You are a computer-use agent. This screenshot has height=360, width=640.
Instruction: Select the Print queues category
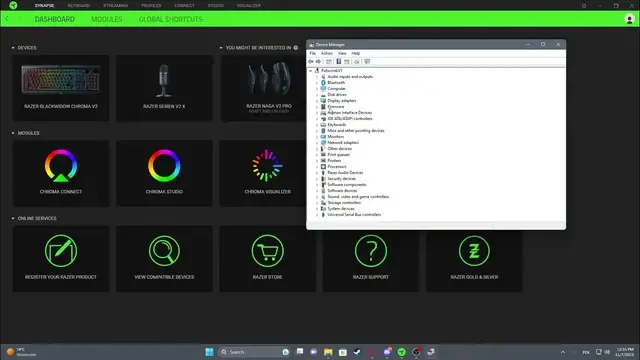pos(338,155)
